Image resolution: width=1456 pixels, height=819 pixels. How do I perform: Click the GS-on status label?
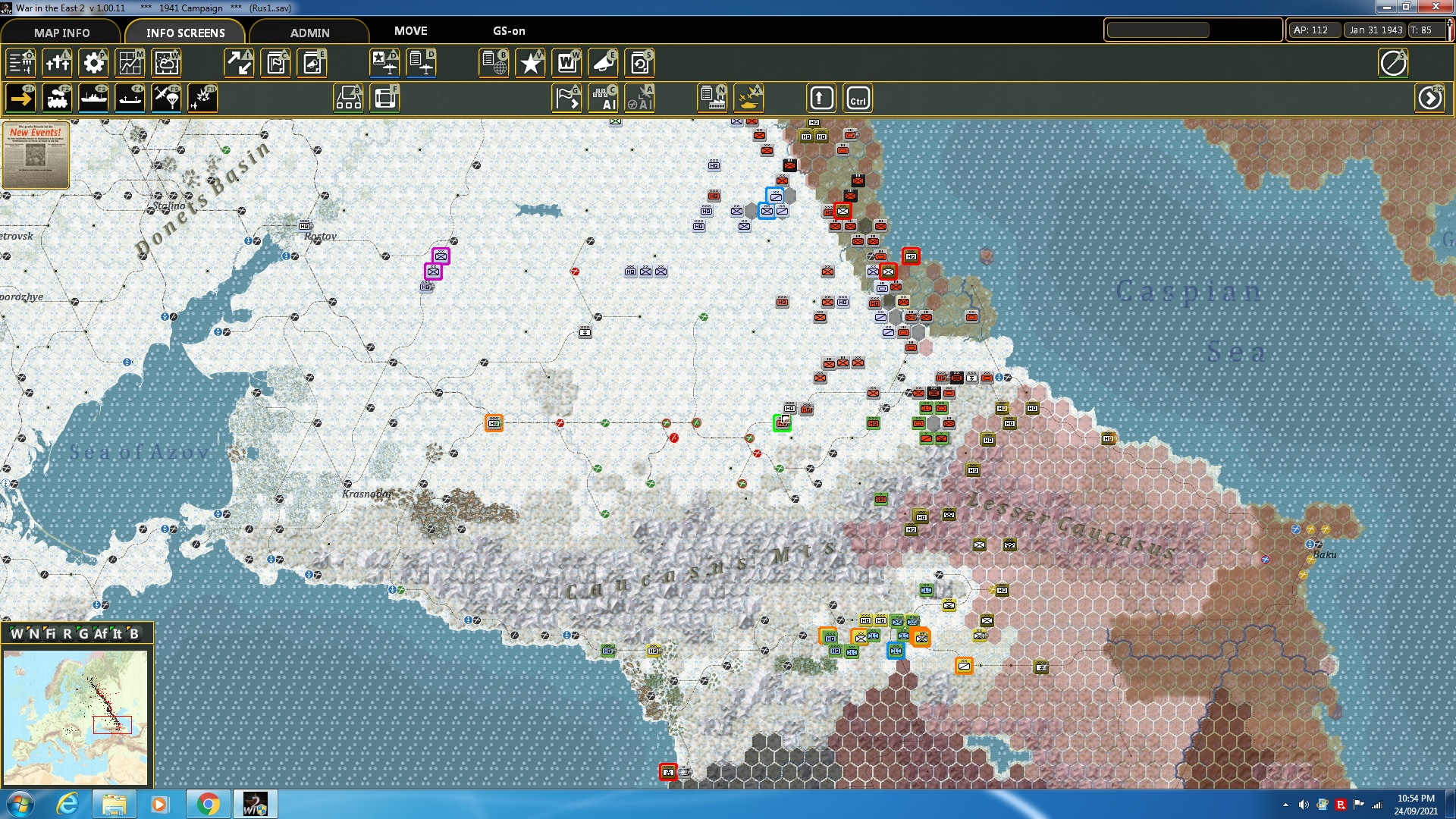tap(509, 31)
